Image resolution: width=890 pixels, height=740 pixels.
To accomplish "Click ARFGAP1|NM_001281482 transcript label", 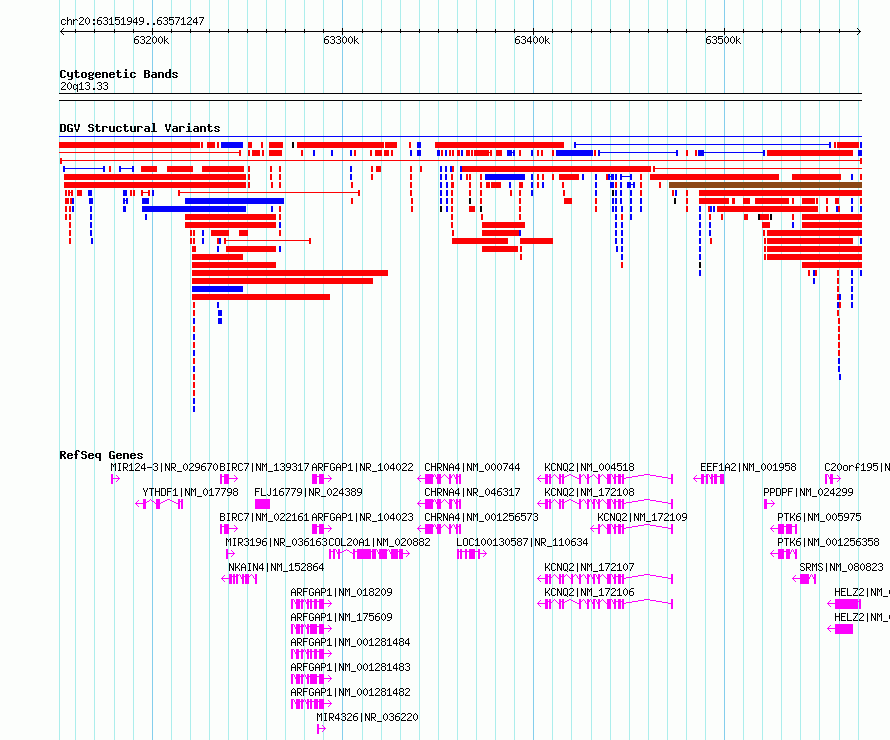I will 350,692.
